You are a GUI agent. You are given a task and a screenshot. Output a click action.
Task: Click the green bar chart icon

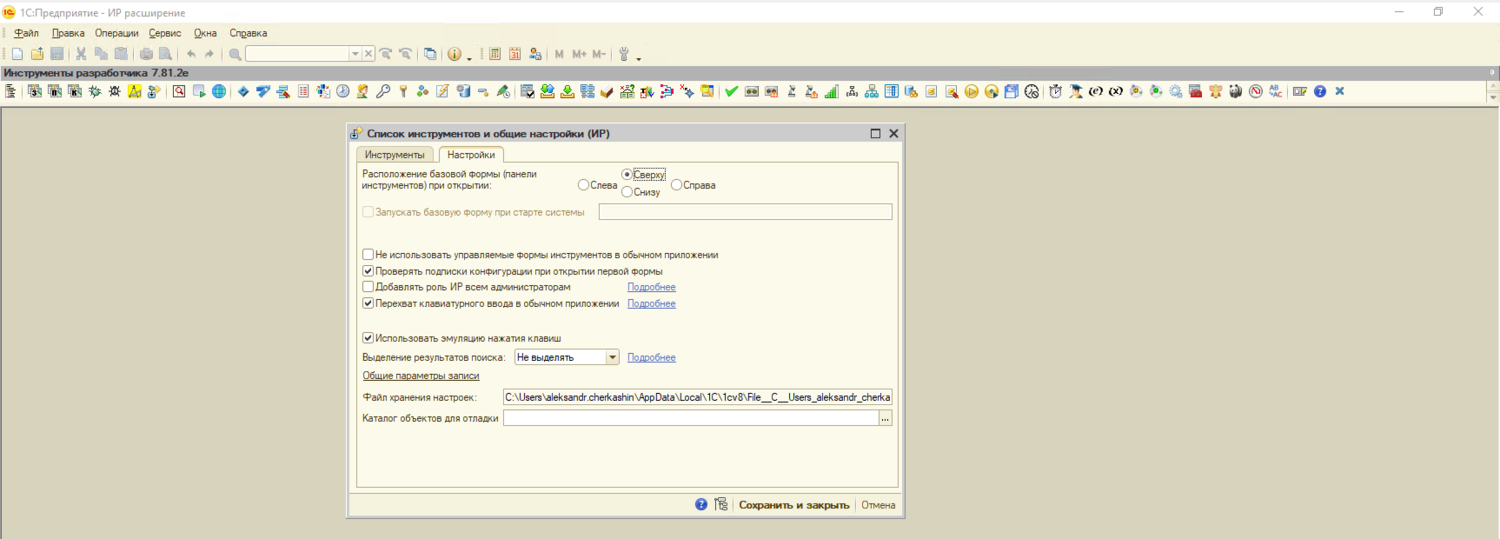coord(830,91)
